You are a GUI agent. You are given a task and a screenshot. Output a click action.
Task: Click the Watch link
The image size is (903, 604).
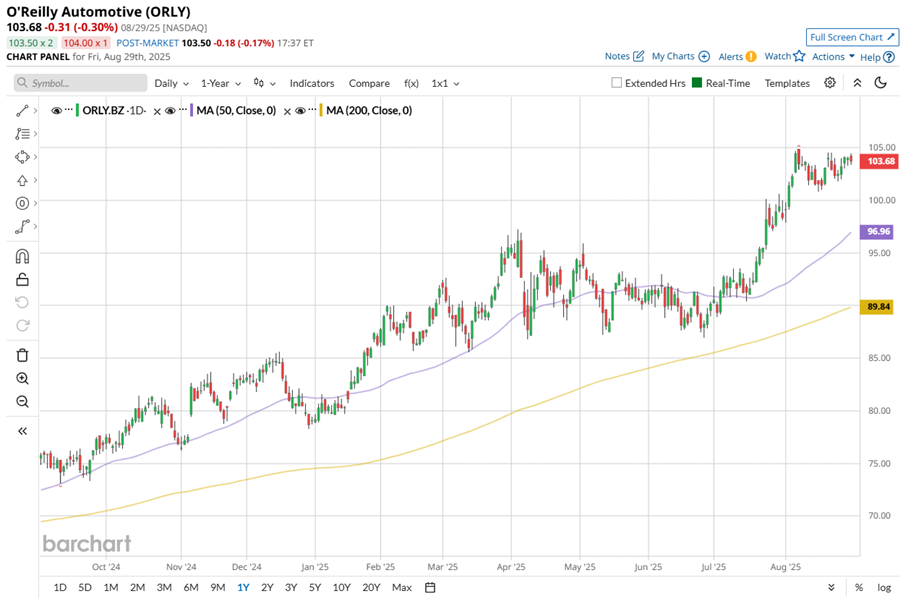click(777, 56)
